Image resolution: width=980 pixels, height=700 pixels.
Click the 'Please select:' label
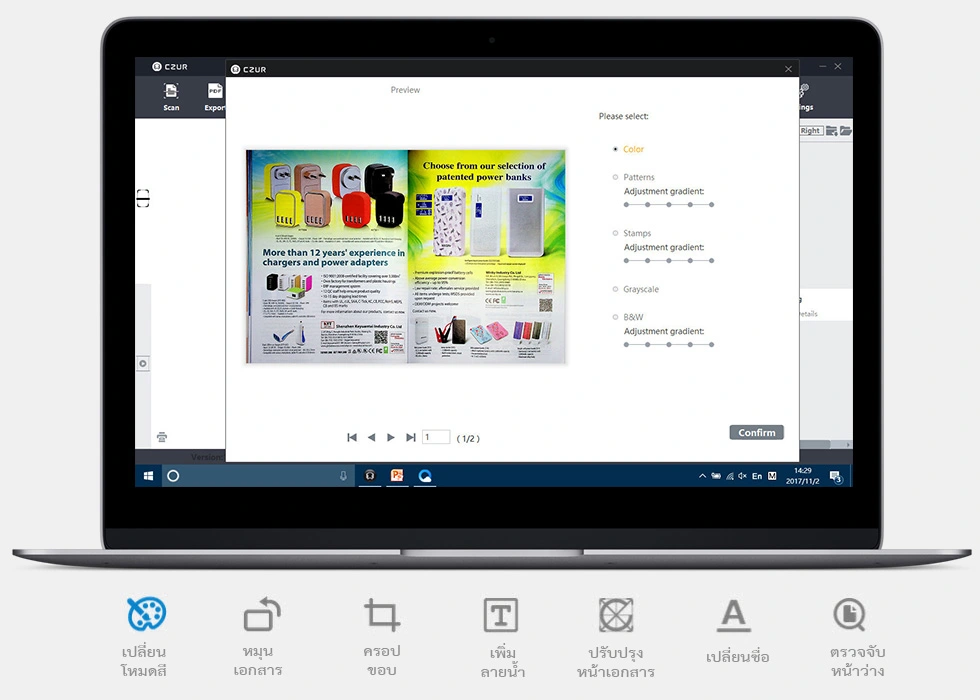[x=623, y=116]
